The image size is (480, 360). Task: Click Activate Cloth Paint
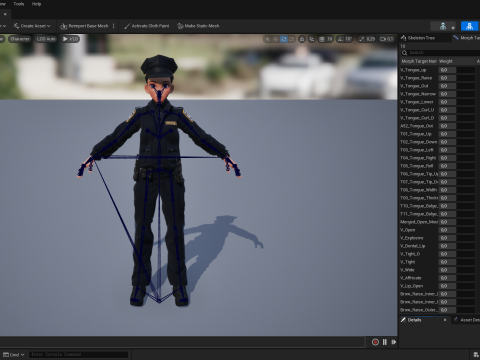tap(147, 26)
